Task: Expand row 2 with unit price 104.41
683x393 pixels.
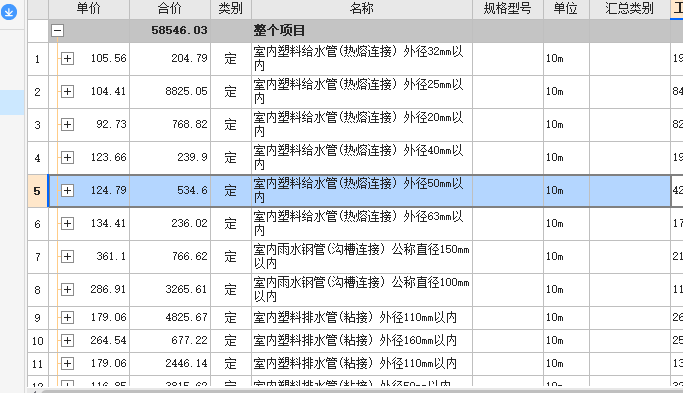Action: [67, 91]
